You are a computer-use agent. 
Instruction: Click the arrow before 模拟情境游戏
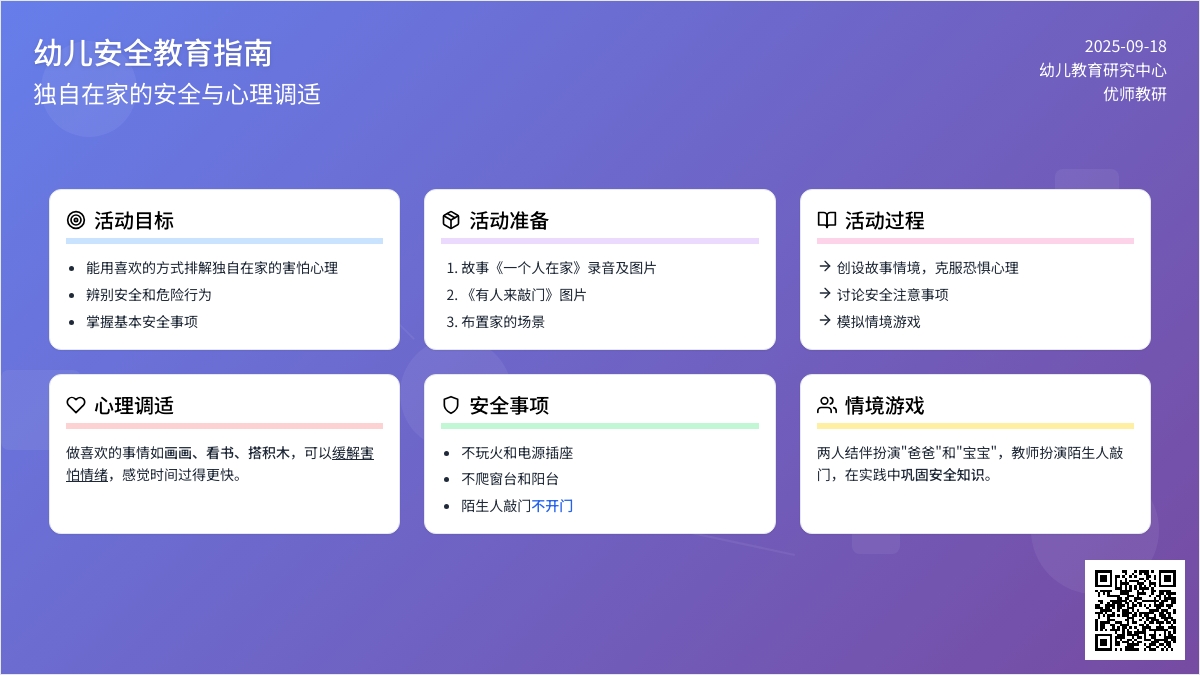point(824,321)
